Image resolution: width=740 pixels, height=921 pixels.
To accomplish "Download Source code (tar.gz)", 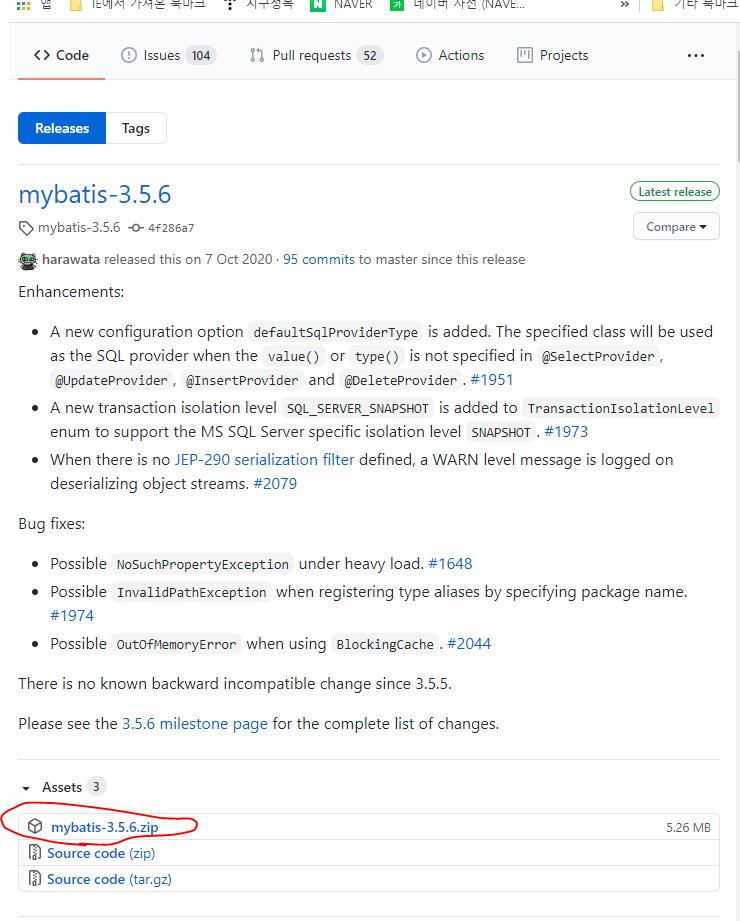I will coord(109,879).
